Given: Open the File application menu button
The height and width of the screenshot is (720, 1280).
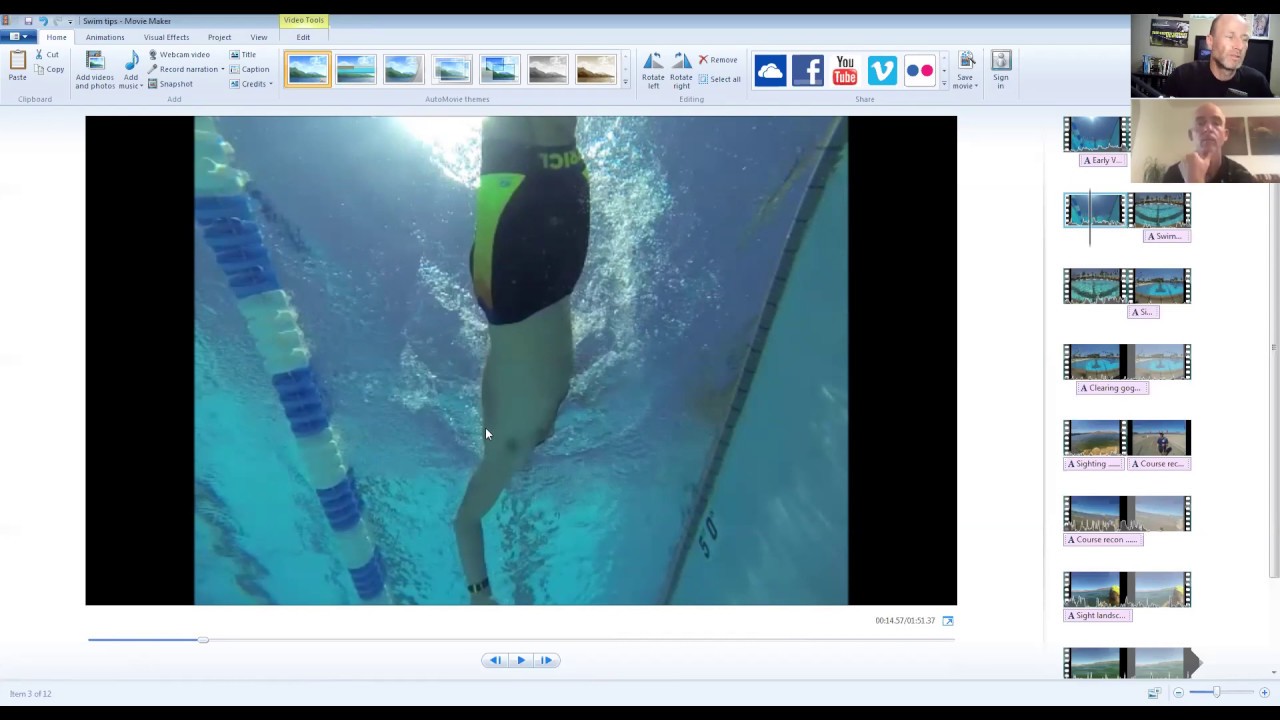Looking at the screenshot, I should (x=17, y=37).
